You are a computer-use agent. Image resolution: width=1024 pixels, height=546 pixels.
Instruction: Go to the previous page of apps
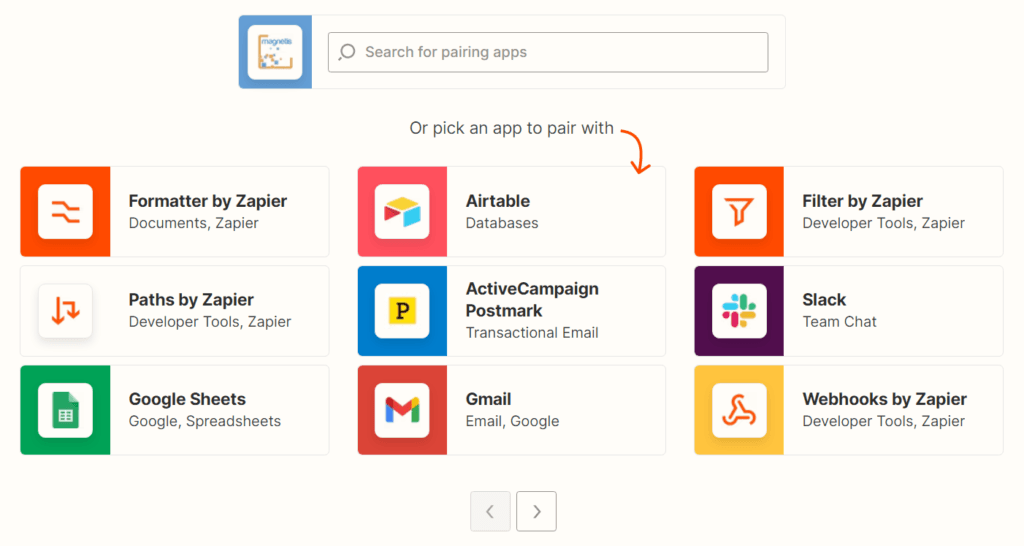point(490,511)
